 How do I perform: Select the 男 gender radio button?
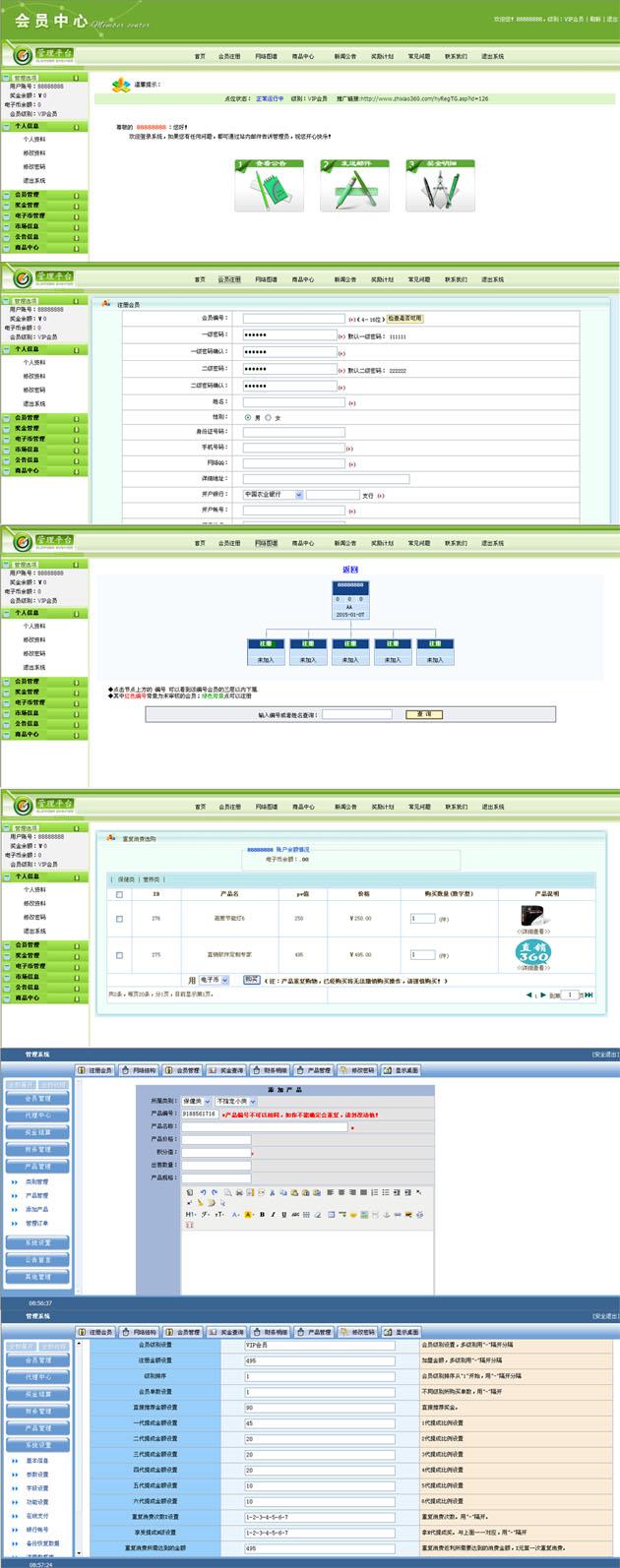(247, 417)
